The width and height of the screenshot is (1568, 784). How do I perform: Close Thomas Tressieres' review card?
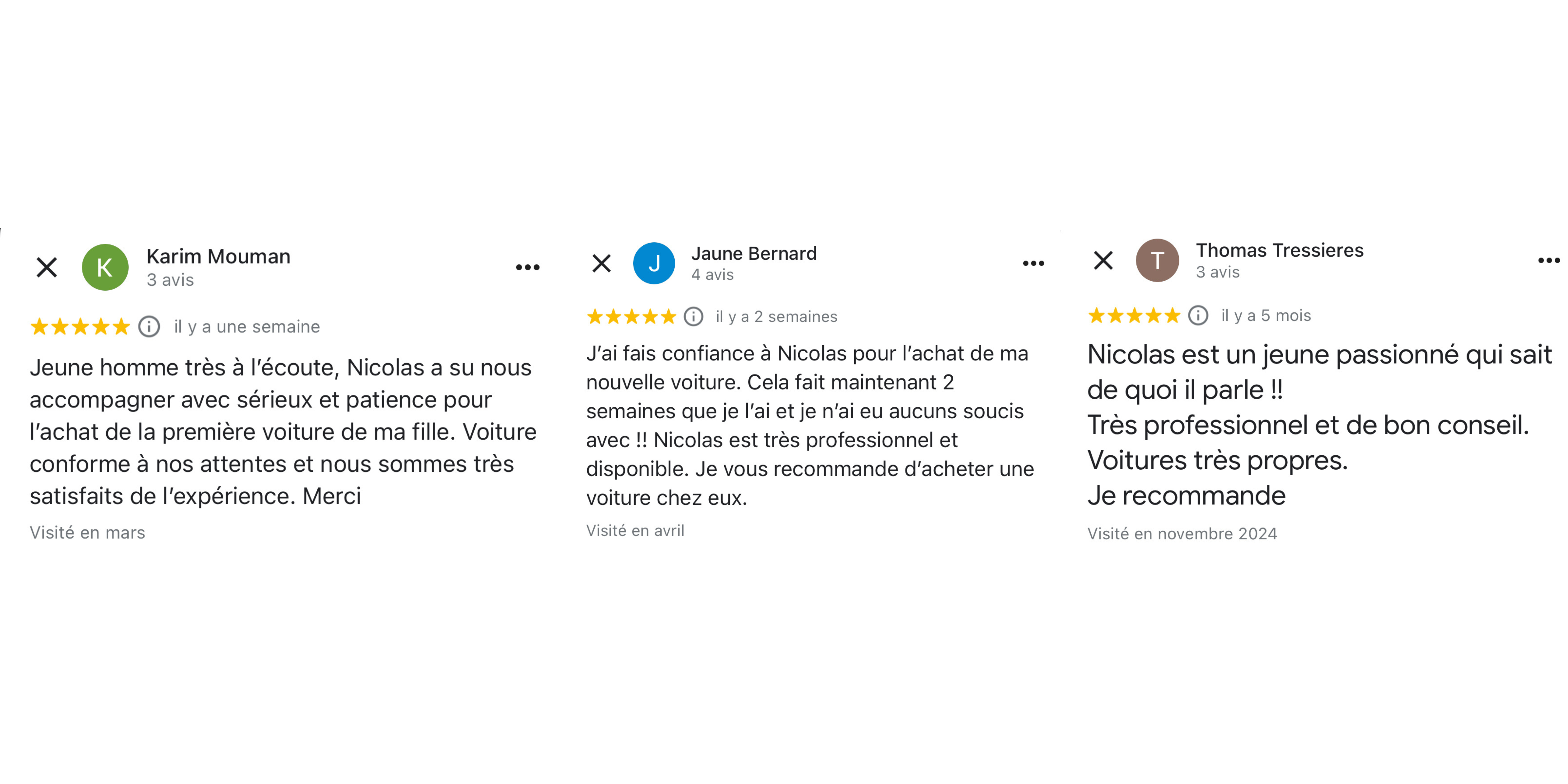1103,260
